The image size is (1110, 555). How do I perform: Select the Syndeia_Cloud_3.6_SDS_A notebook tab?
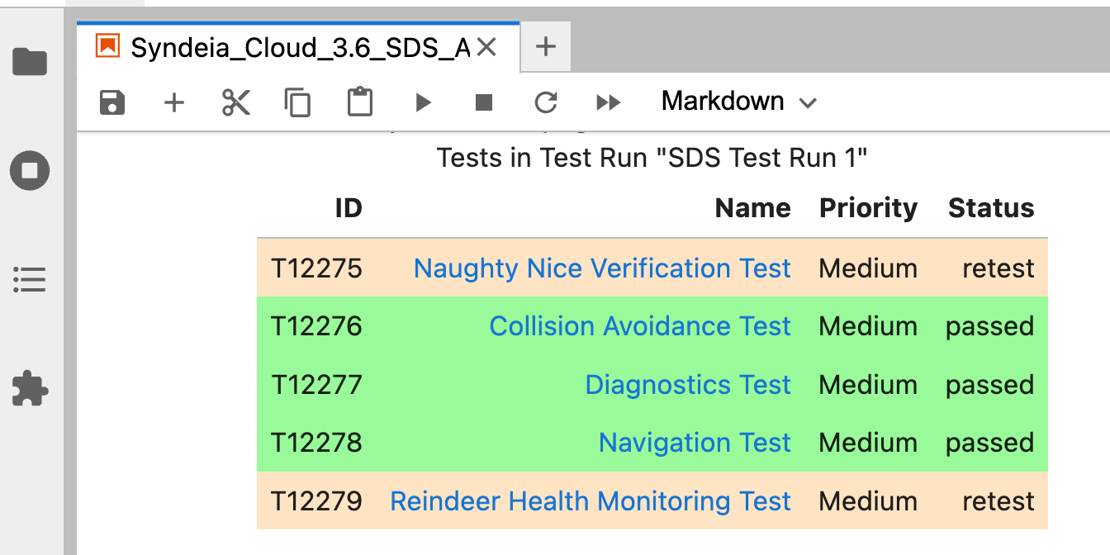[x=299, y=47]
